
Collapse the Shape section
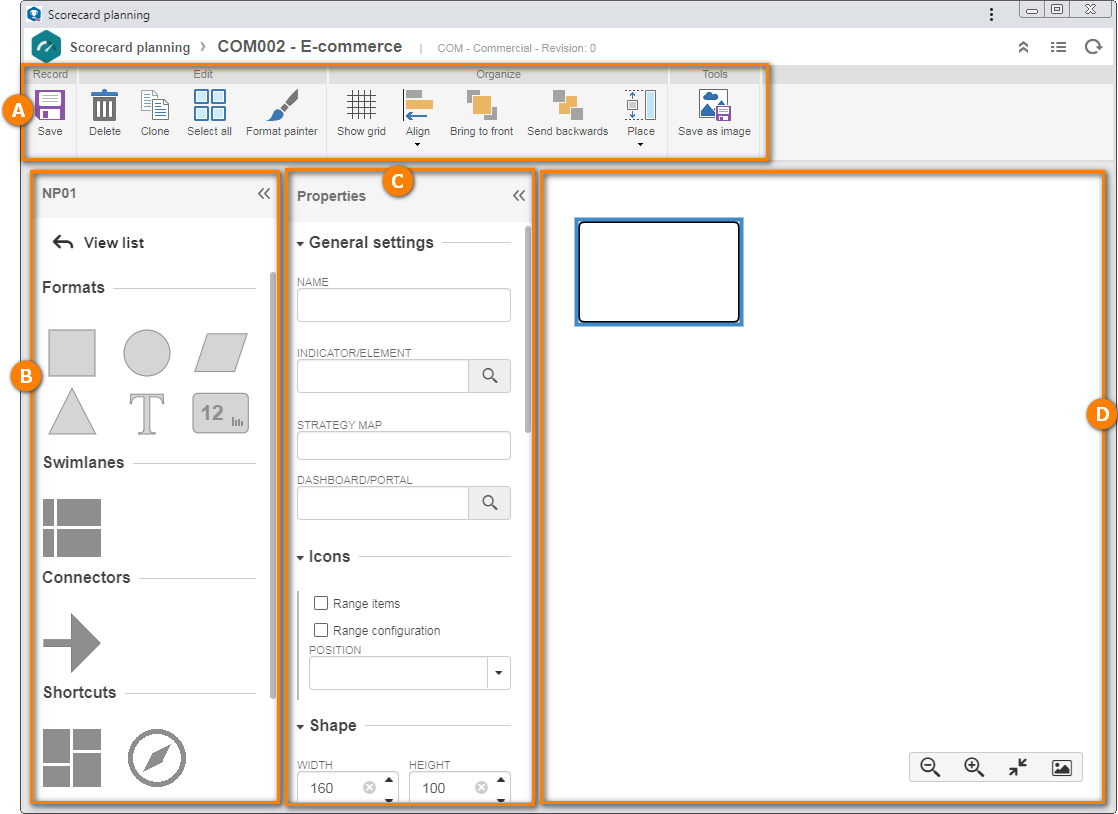pos(300,727)
